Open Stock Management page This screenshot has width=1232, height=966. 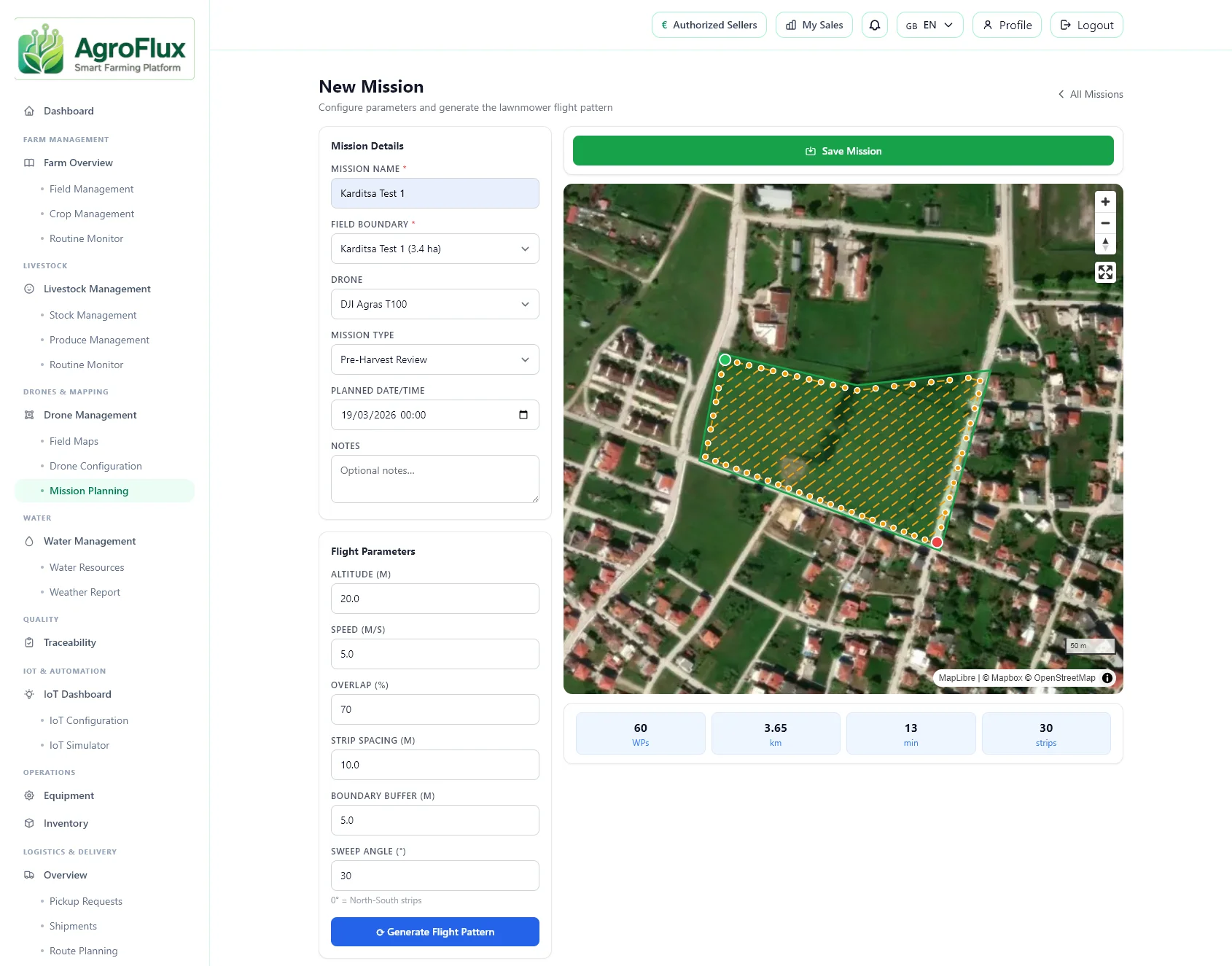[93, 315]
